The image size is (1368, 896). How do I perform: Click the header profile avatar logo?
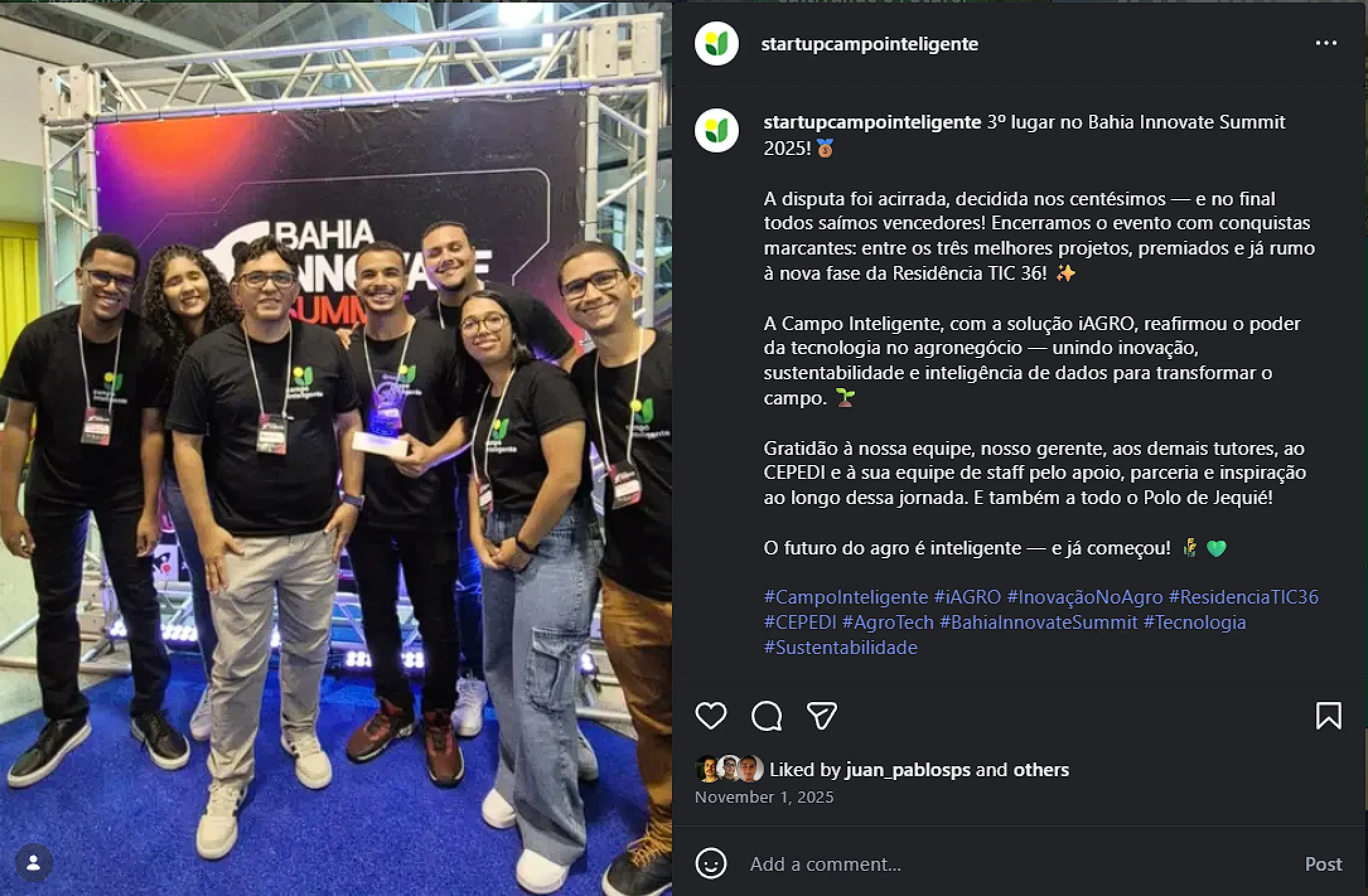[x=717, y=43]
